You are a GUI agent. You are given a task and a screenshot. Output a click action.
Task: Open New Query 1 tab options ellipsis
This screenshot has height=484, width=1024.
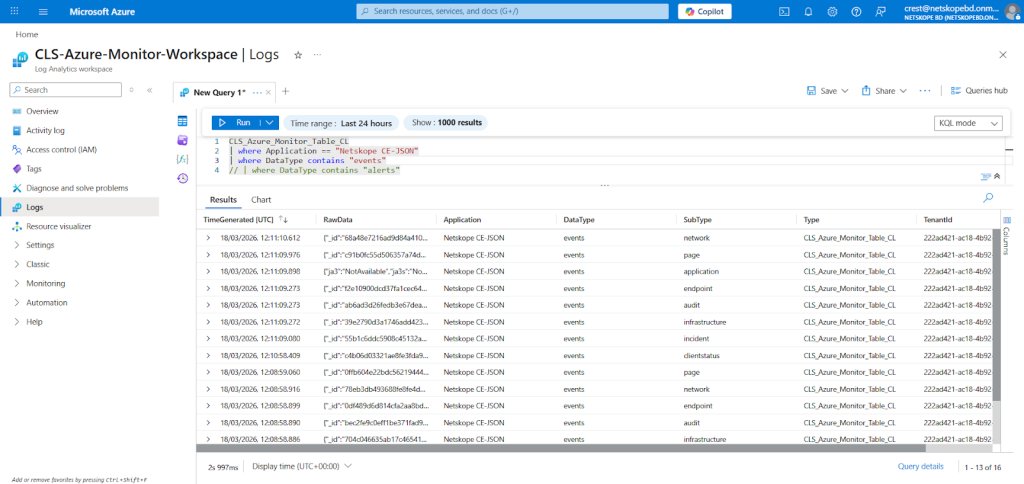click(257, 92)
